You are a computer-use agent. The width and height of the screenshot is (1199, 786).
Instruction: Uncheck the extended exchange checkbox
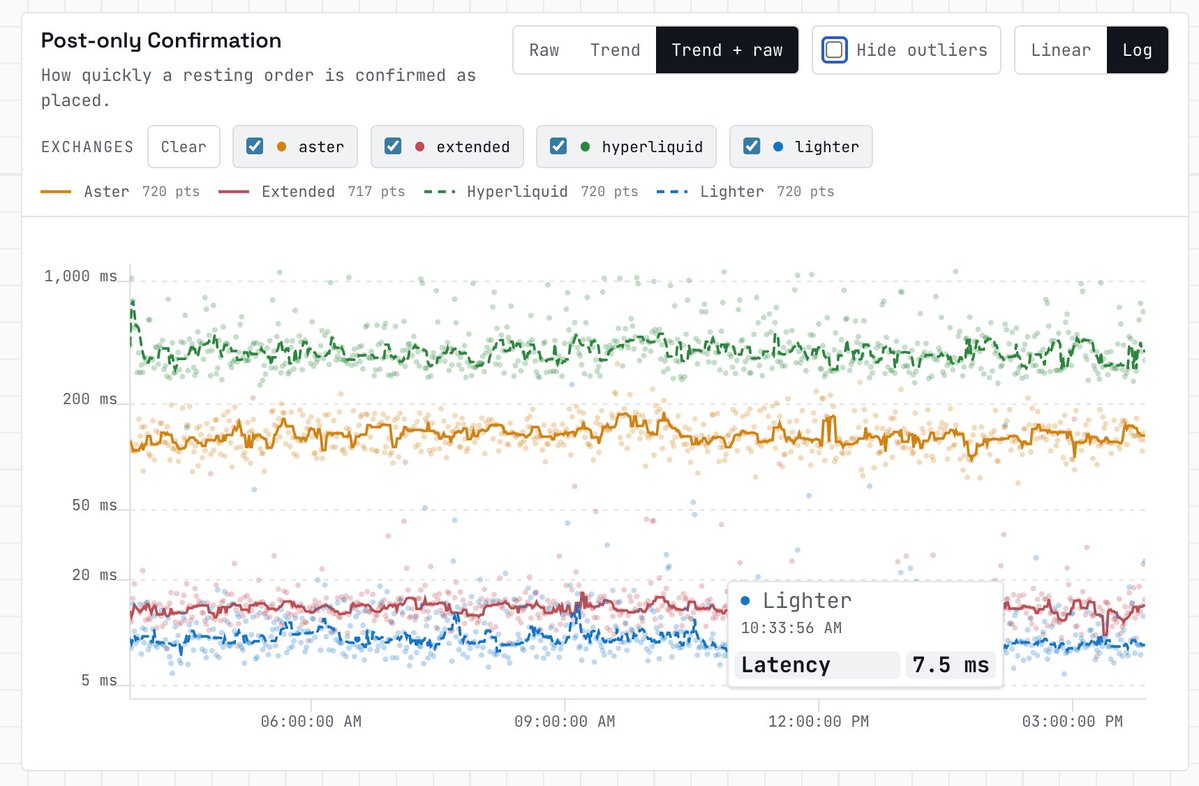coord(393,146)
